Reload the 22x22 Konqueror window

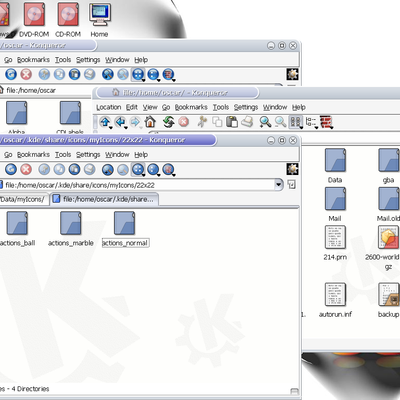coord(11,169)
